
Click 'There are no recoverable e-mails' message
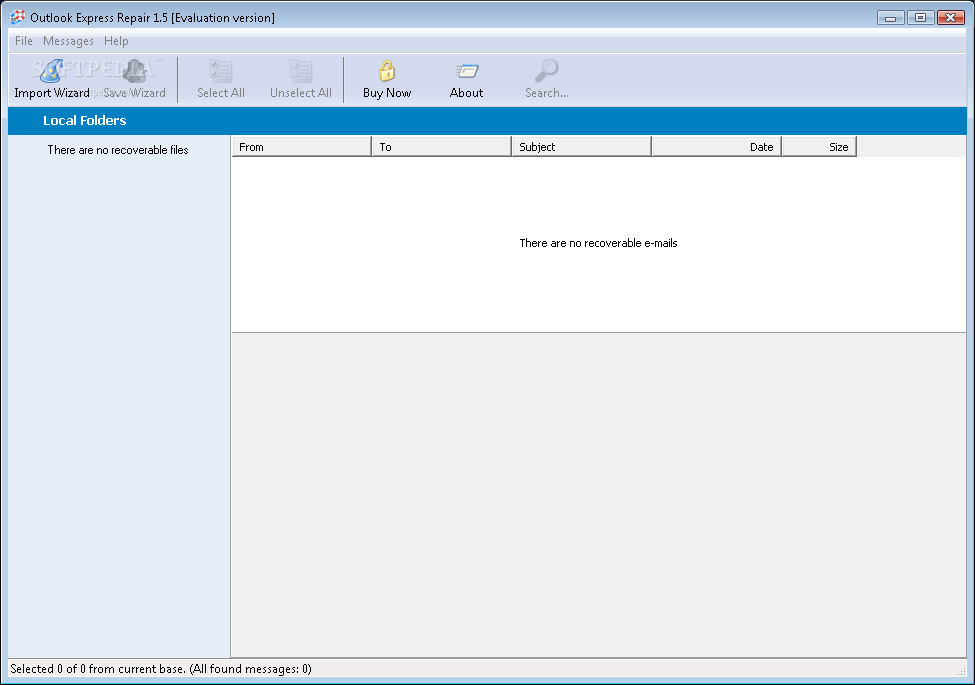point(598,243)
